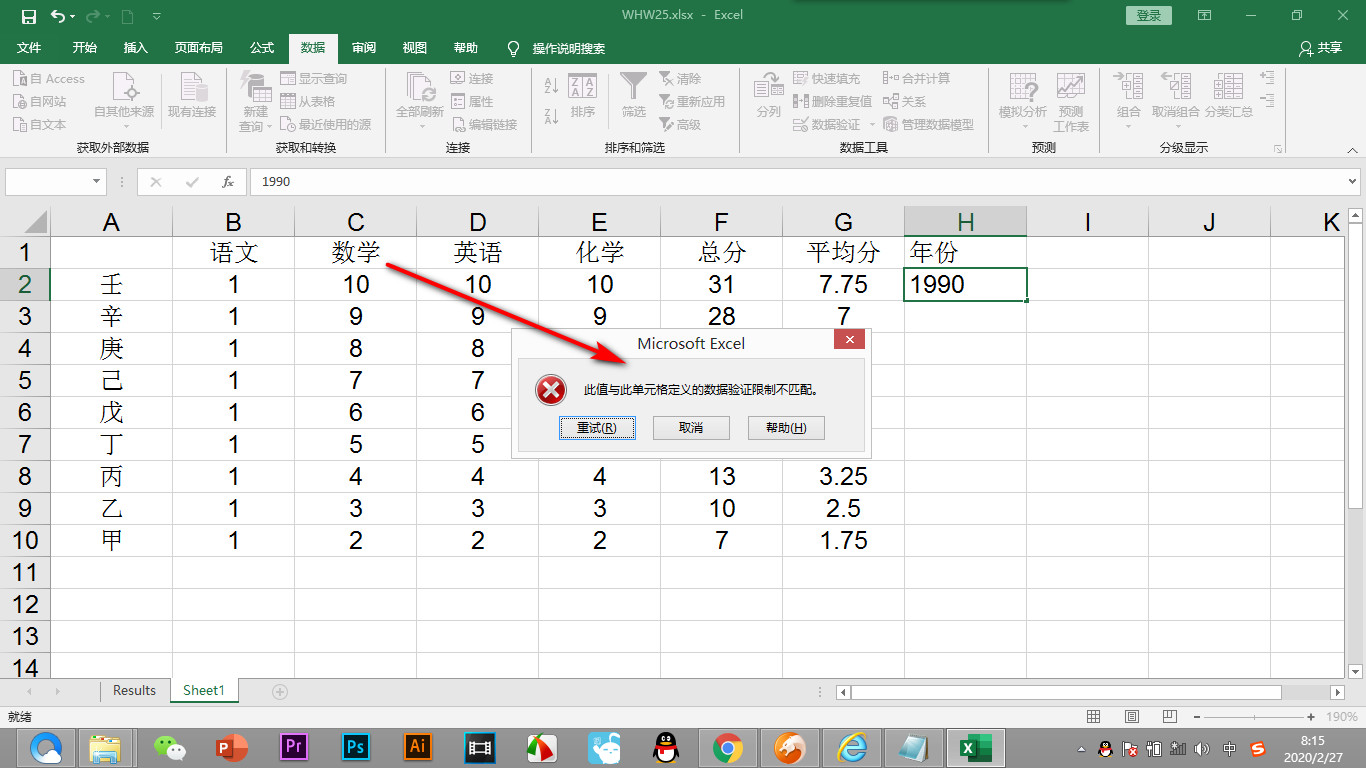Screen dimensions: 1366x768
Task: Click the 自网站 import option
Action: pyautogui.click(x=40, y=102)
